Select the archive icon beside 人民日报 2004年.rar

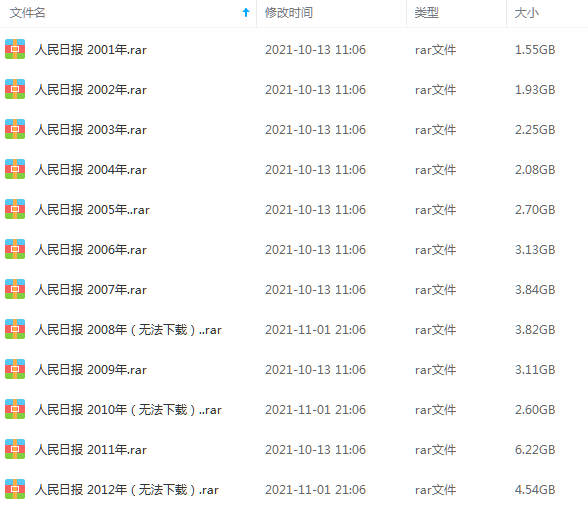(15, 169)
